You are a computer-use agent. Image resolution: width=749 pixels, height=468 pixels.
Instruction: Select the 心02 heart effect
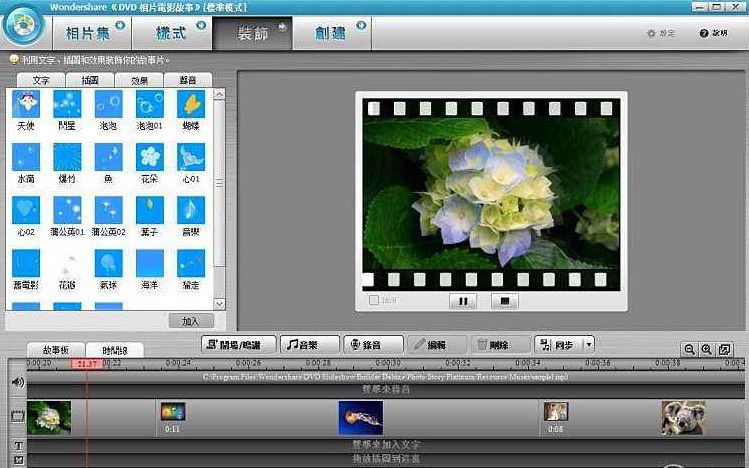[x=26, y=210]
